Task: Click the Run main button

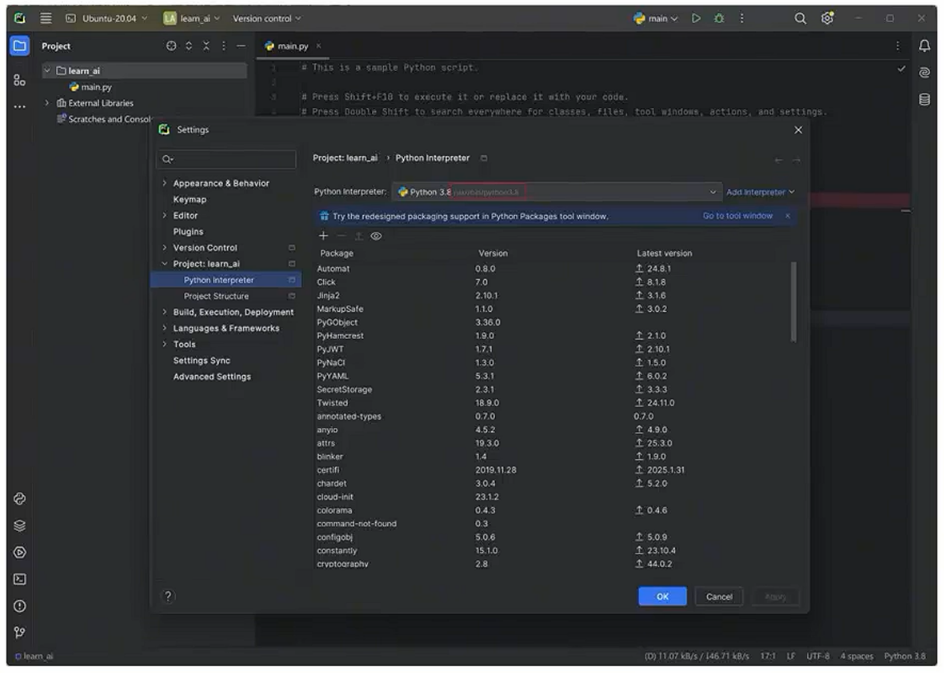Action: [x=696, y=18]
